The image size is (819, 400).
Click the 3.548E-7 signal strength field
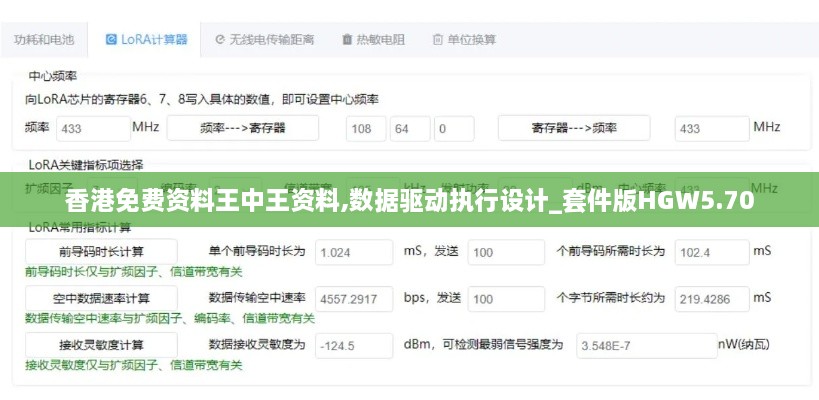(x=647, y=346)
